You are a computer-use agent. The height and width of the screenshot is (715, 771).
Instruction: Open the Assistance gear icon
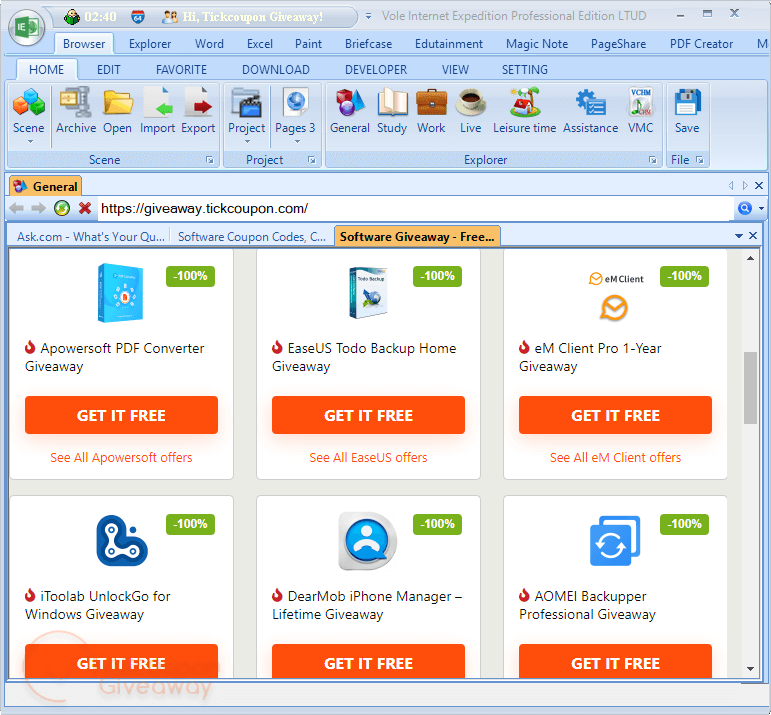(x=591, y=102)
